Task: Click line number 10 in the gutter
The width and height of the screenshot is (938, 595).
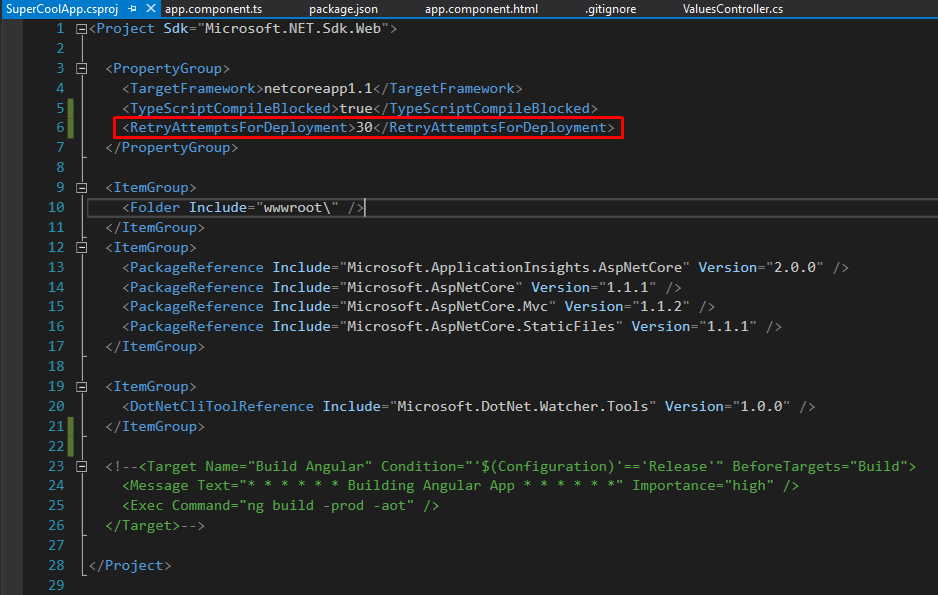Action: coord(56,208)
